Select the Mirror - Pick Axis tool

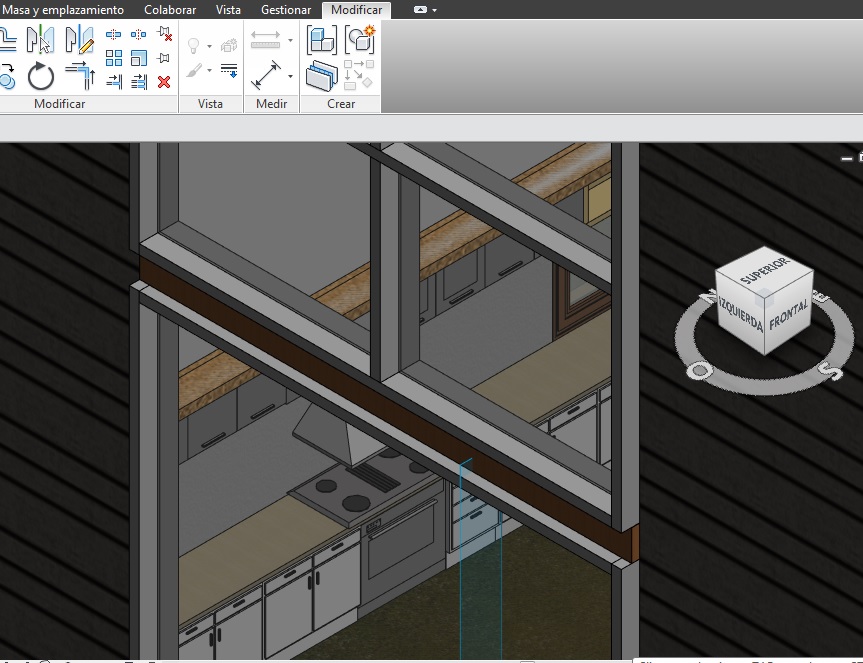(x=41, y=40)
